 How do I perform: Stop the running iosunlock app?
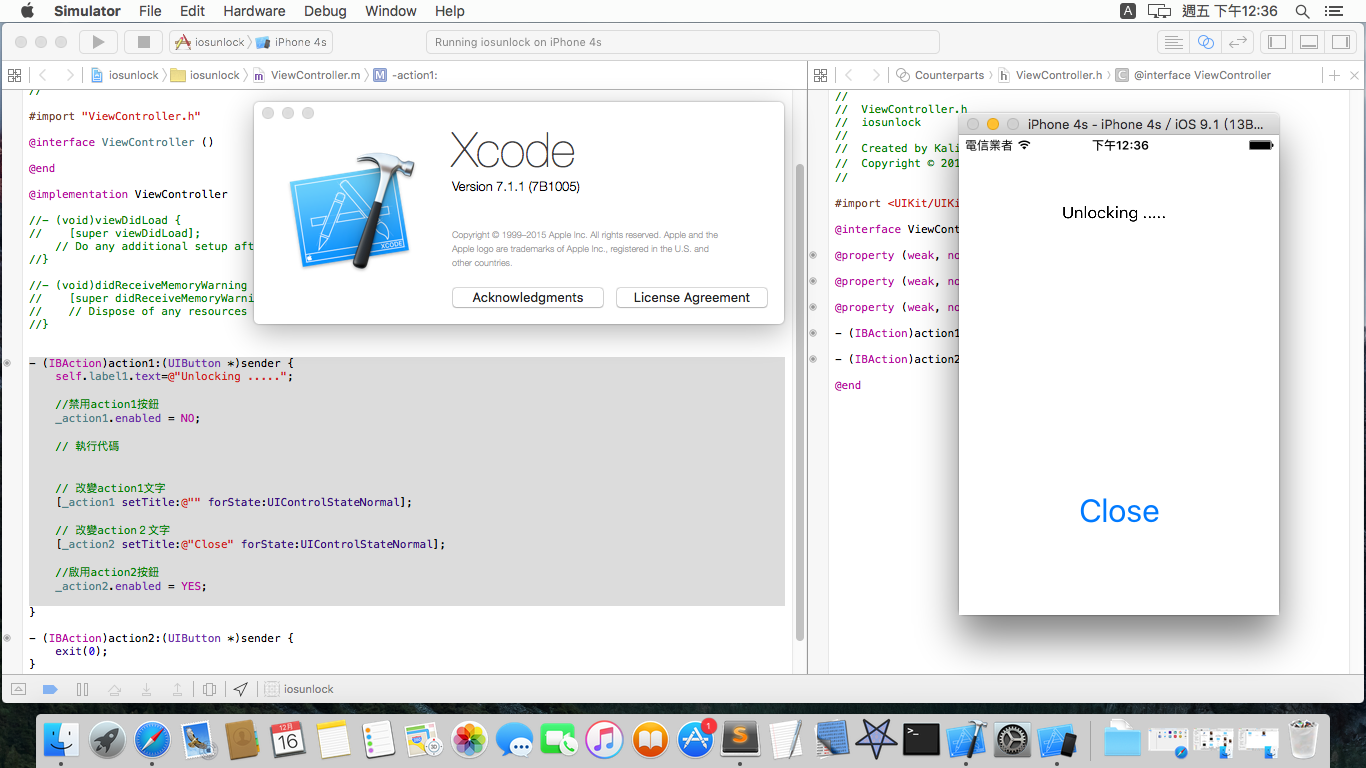point(143,42)
